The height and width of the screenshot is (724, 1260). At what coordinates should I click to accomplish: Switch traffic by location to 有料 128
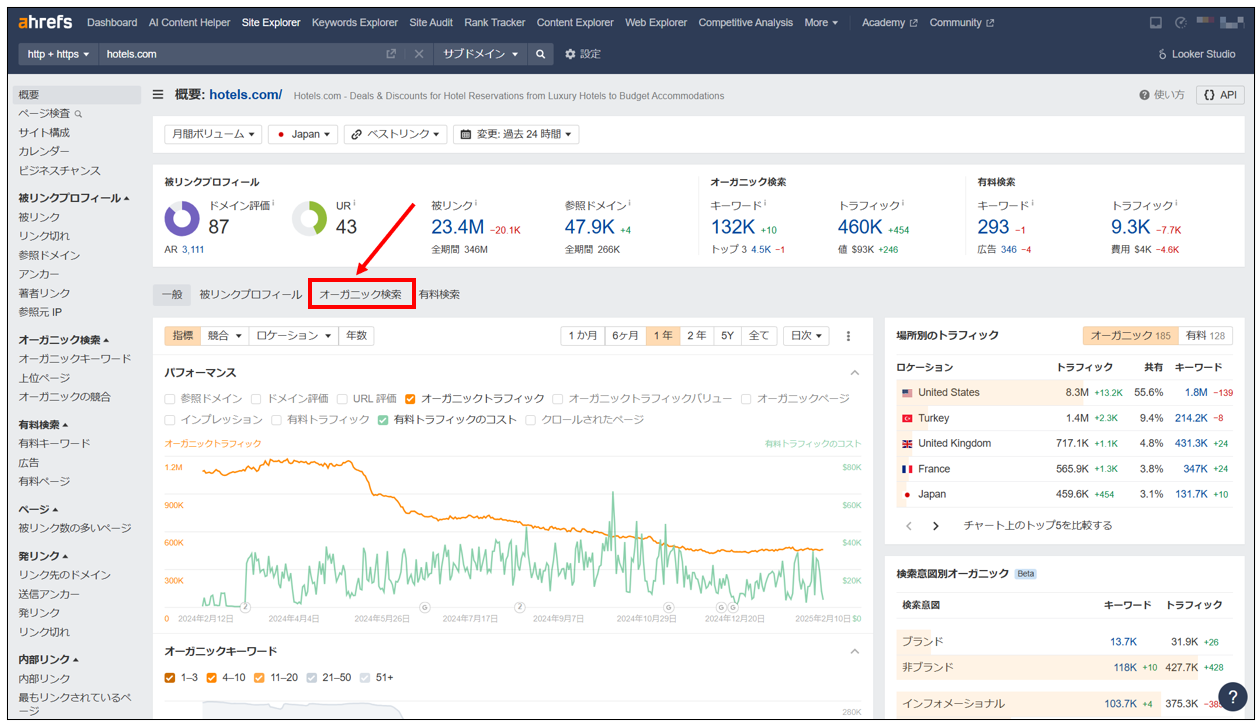point(1206,336)
